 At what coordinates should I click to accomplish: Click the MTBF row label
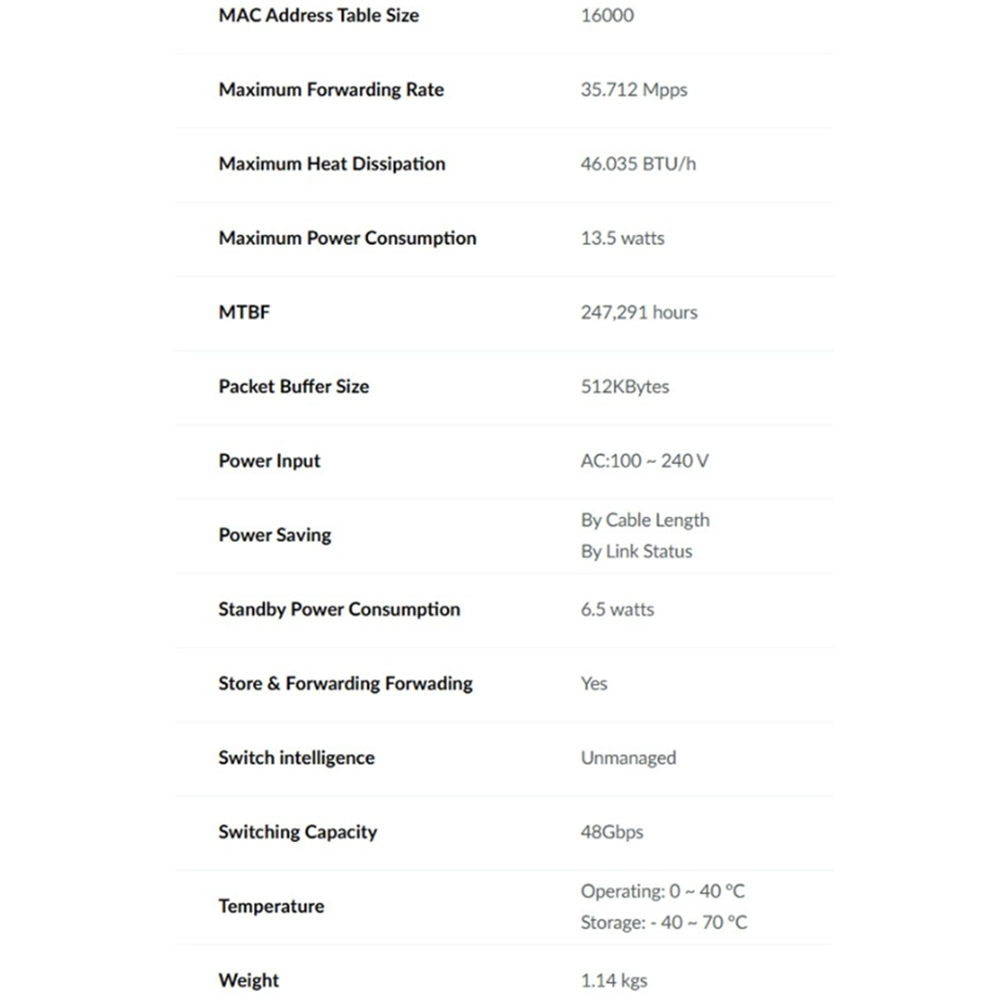(x=244, y=312)
